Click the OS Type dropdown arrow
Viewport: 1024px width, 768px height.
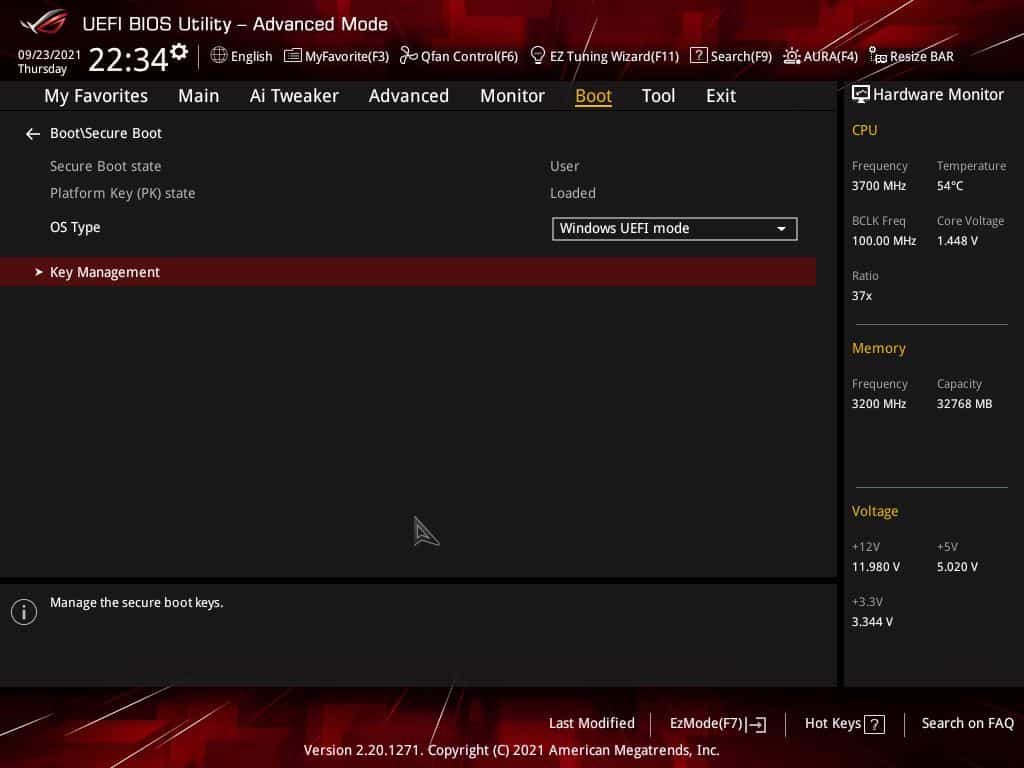781,229
